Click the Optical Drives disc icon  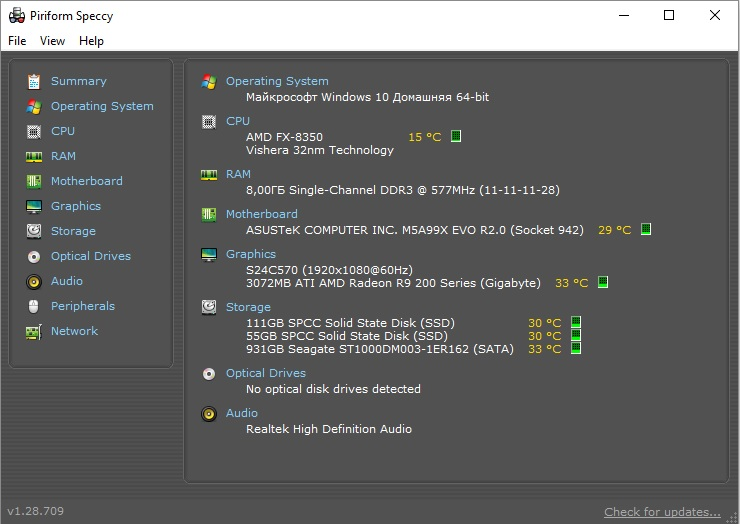point(34,256)
